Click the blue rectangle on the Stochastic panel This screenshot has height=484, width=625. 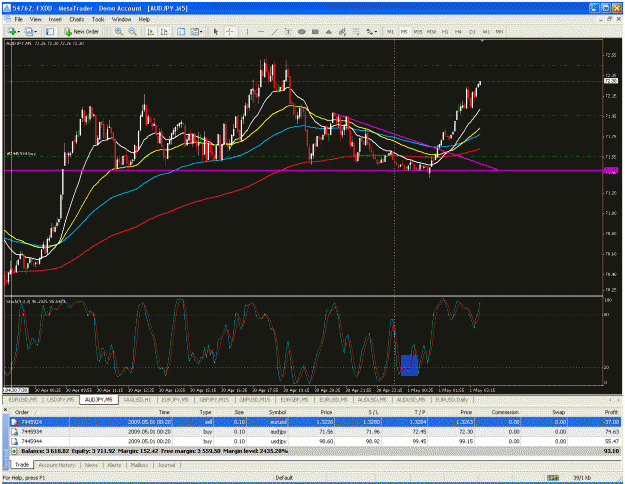[x=409, y=365]
